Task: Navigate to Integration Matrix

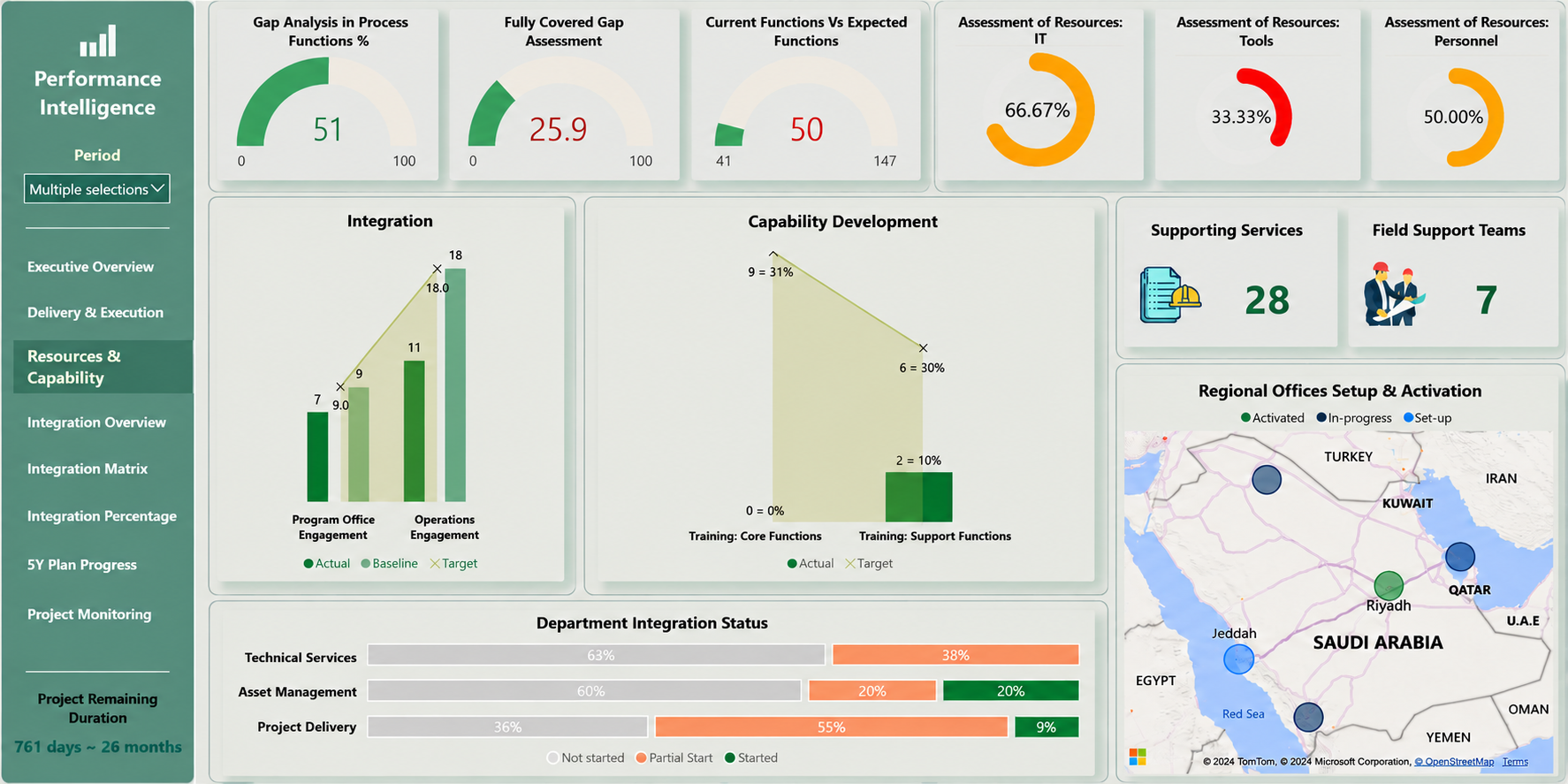Action: [x=88, y=468]
